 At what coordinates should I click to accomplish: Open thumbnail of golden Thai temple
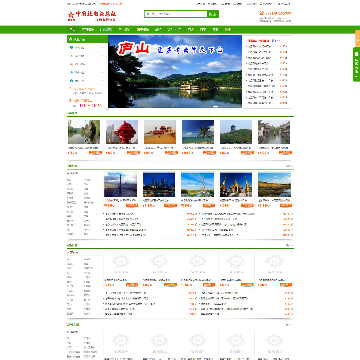click(x=236, y=185)
